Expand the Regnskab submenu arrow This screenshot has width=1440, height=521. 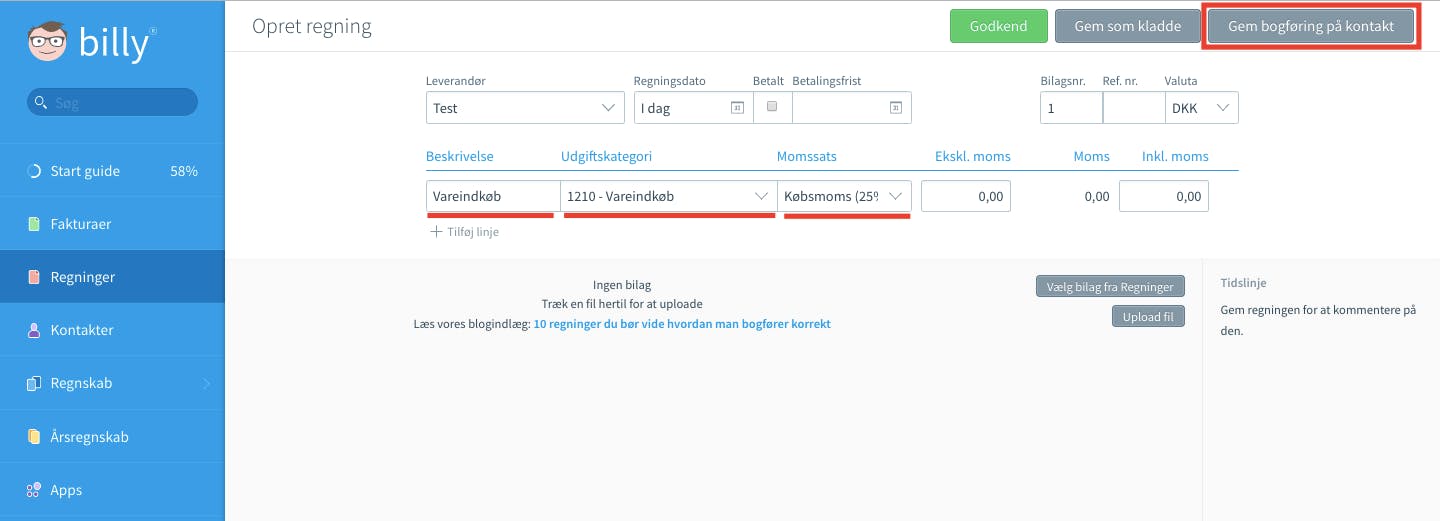click(x=207, y=383)
